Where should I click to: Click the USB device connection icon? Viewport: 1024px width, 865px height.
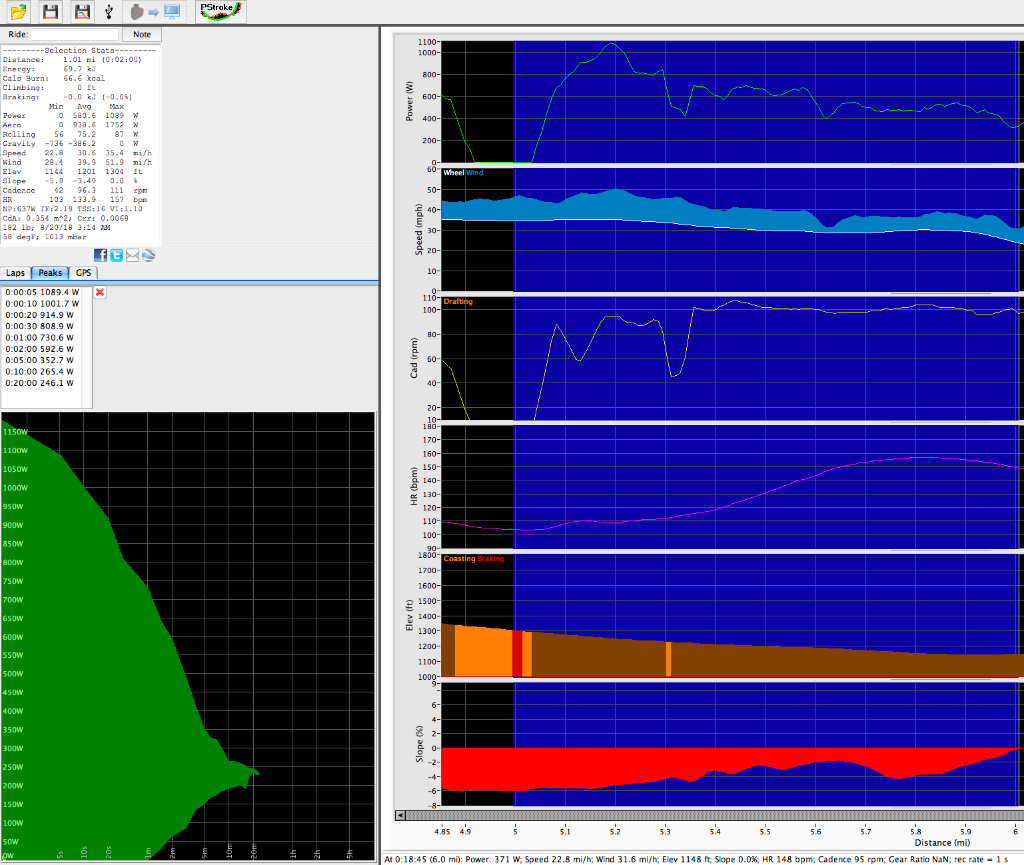[x=108, y=12]
